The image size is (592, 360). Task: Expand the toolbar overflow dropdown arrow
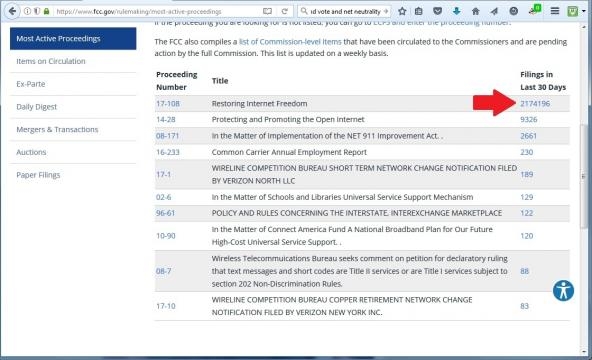[584, 11]
